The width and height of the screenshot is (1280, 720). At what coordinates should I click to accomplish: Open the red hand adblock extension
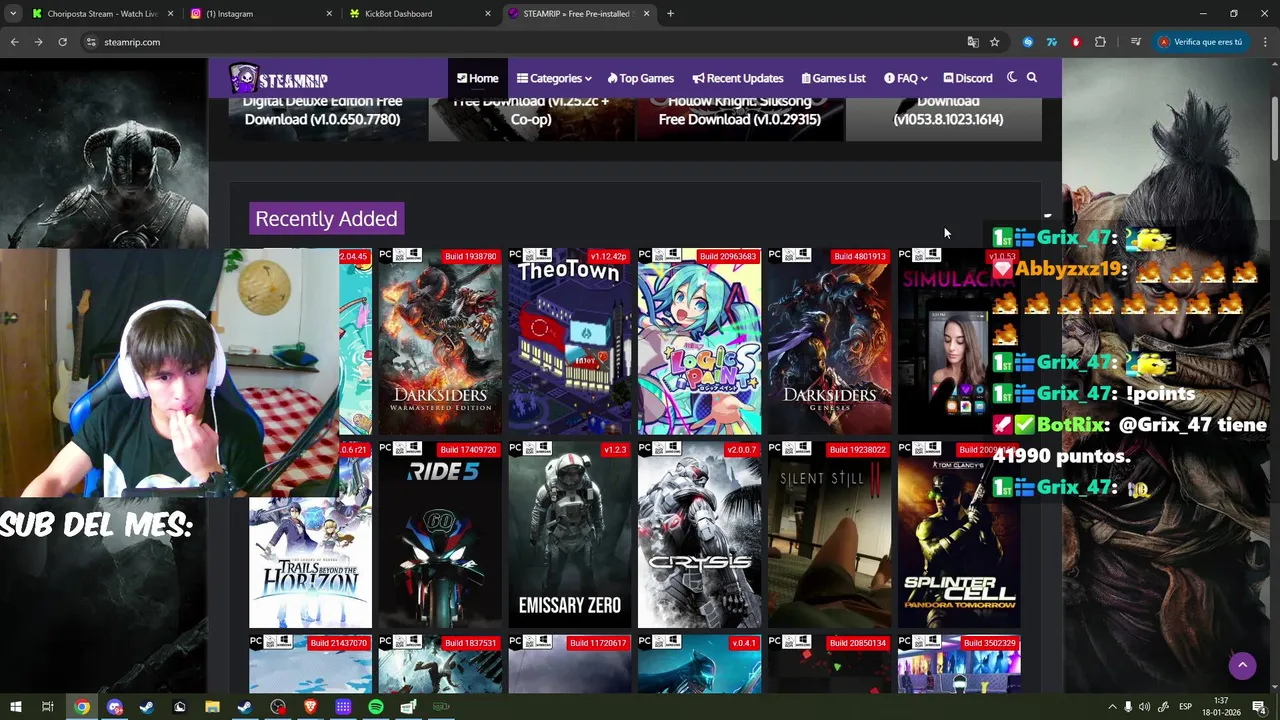point(1076,42)
